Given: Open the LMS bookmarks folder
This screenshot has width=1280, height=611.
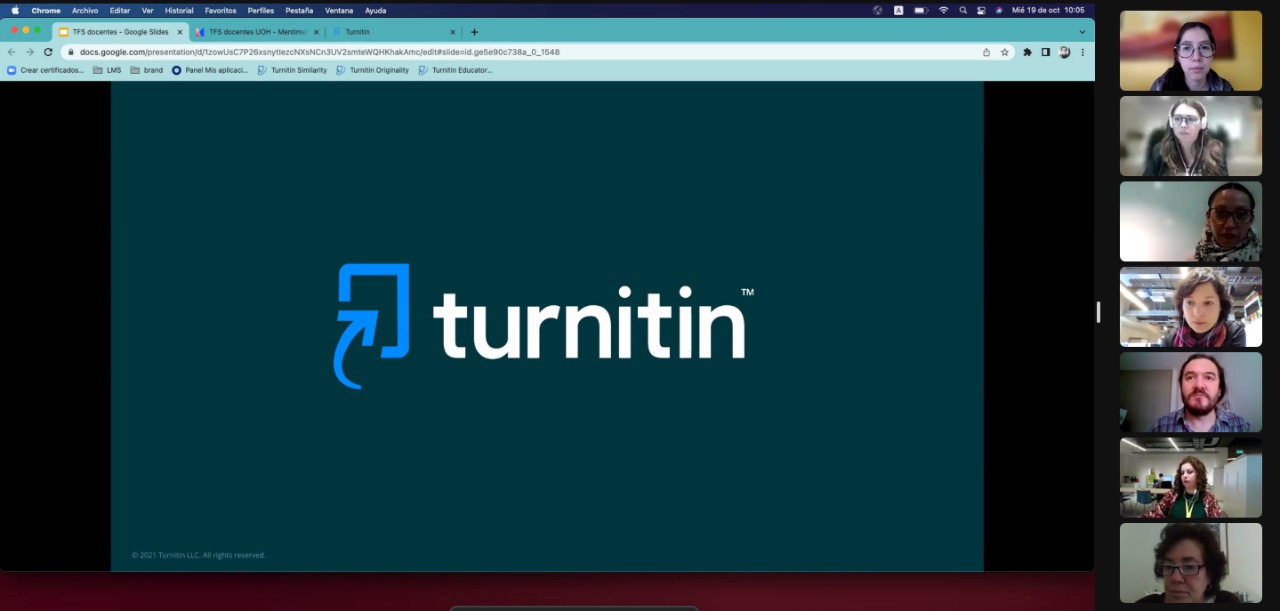Looking at the screenshot, I should click(107, 70).
